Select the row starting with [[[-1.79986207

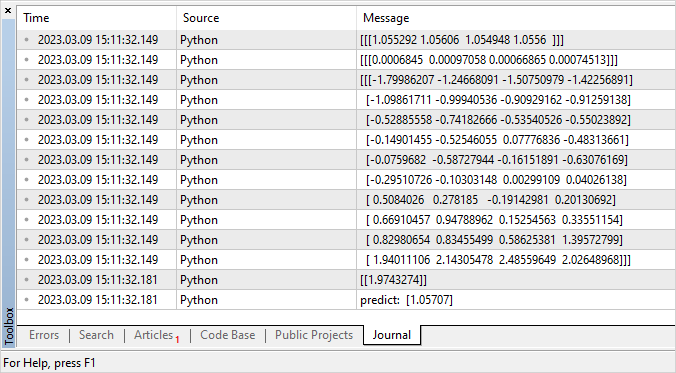(346, 80)
